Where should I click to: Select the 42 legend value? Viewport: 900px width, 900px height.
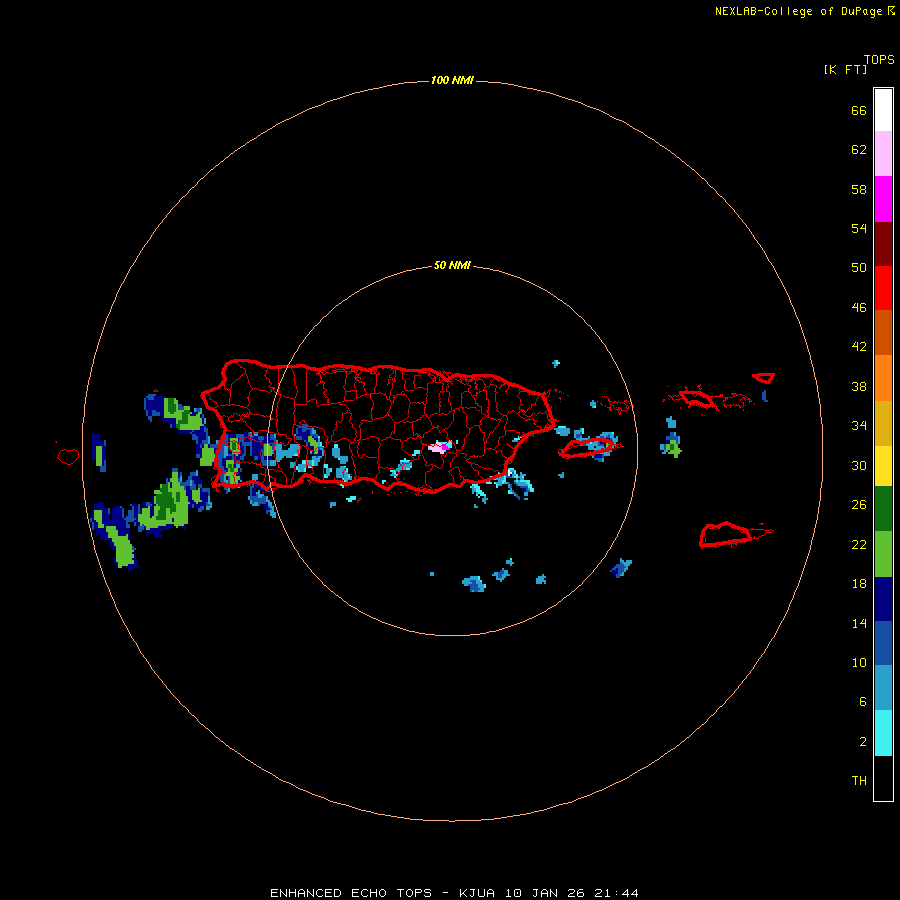pyautogui.click(x=859, y=347)
